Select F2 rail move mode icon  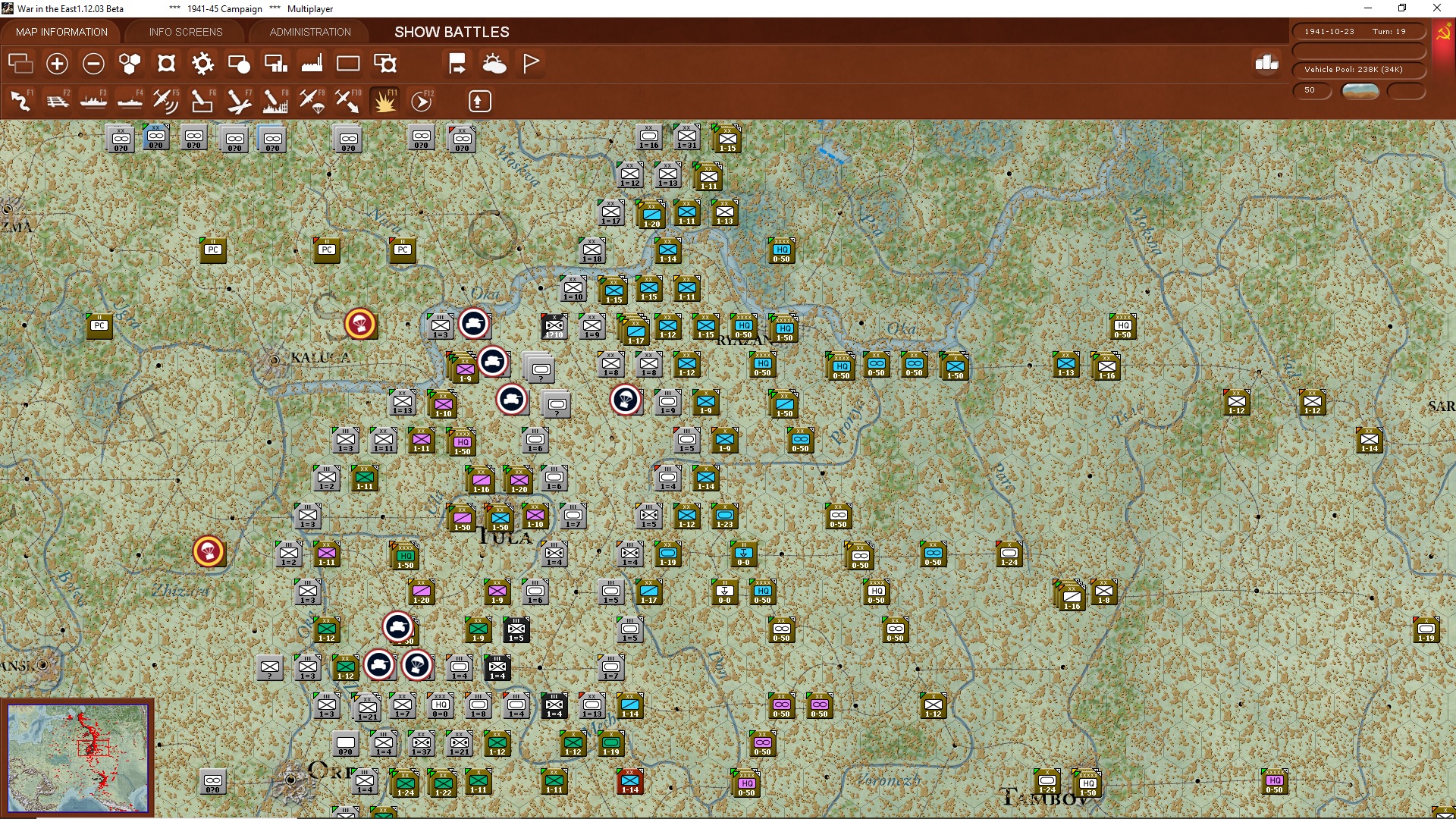pyautogui.click(x=57, y=101)
